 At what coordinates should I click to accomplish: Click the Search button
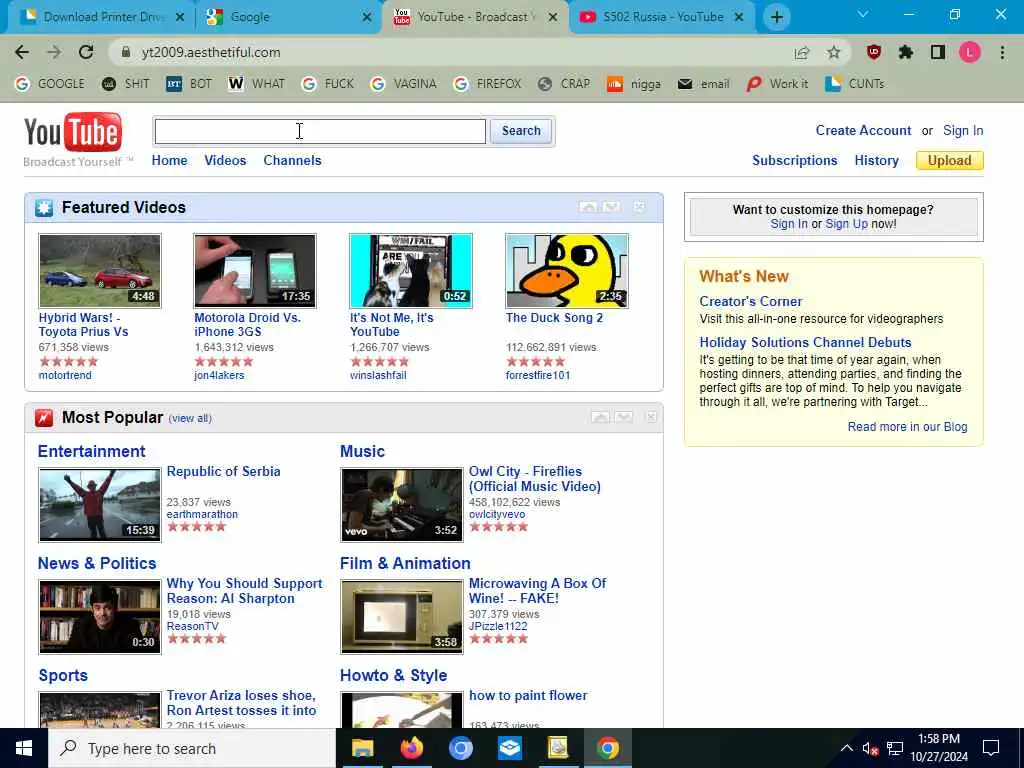pos(521,131)
